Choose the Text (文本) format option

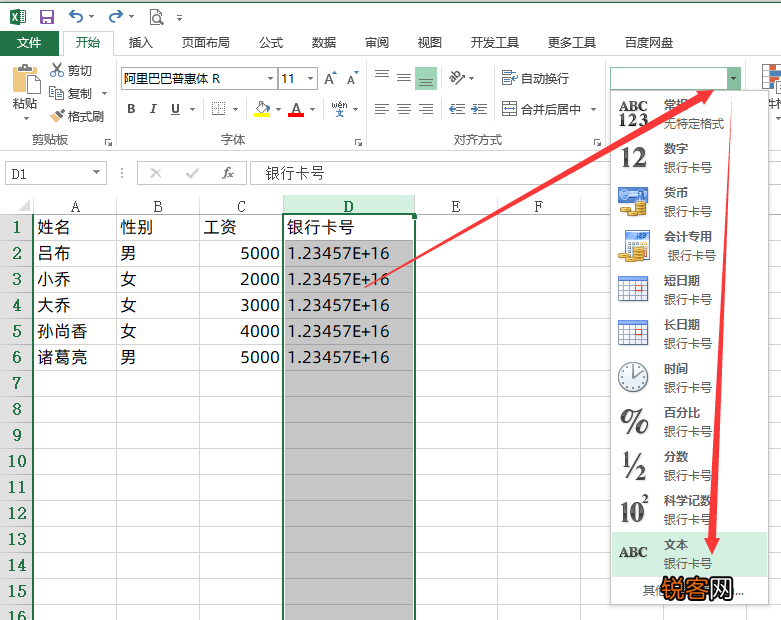tap(689, 554)
